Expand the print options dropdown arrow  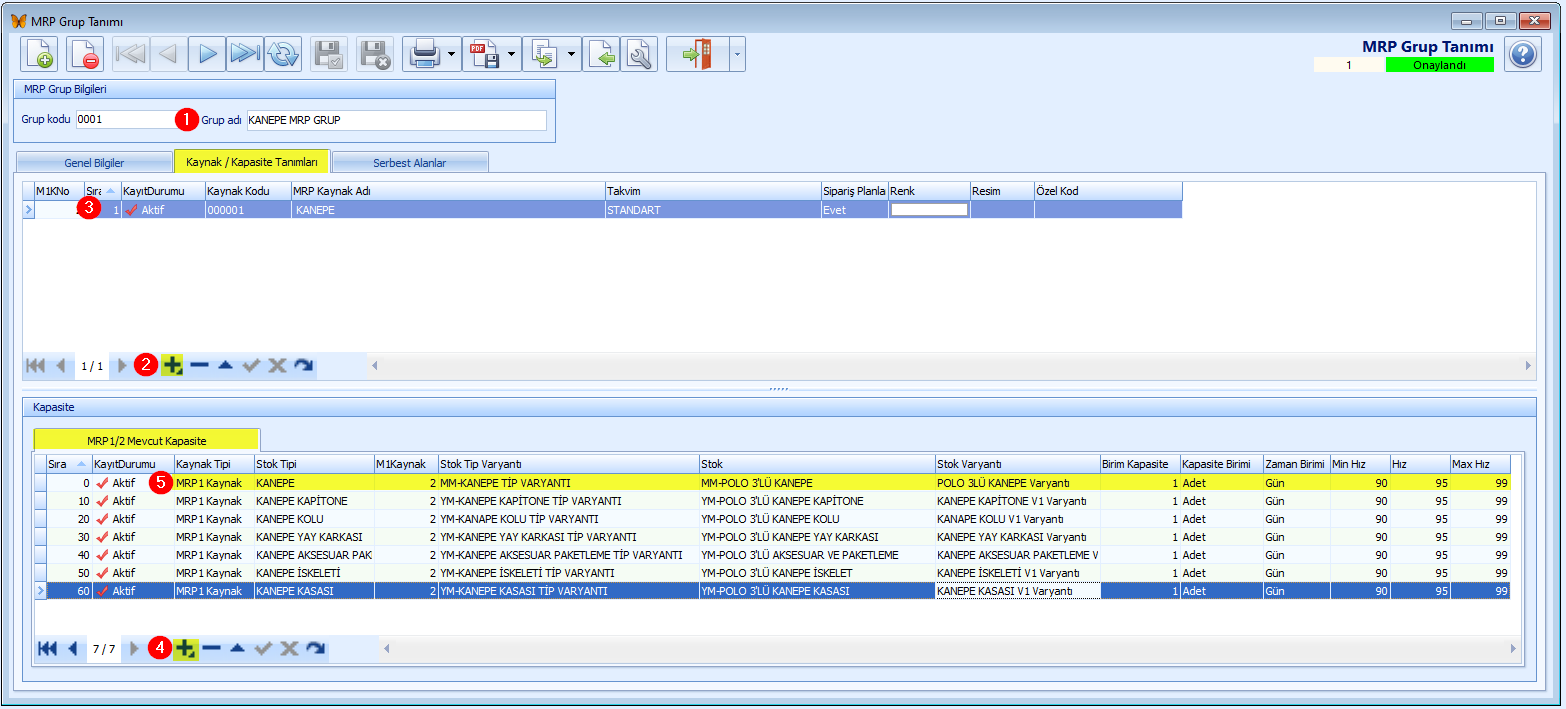[x=452, y=54]
